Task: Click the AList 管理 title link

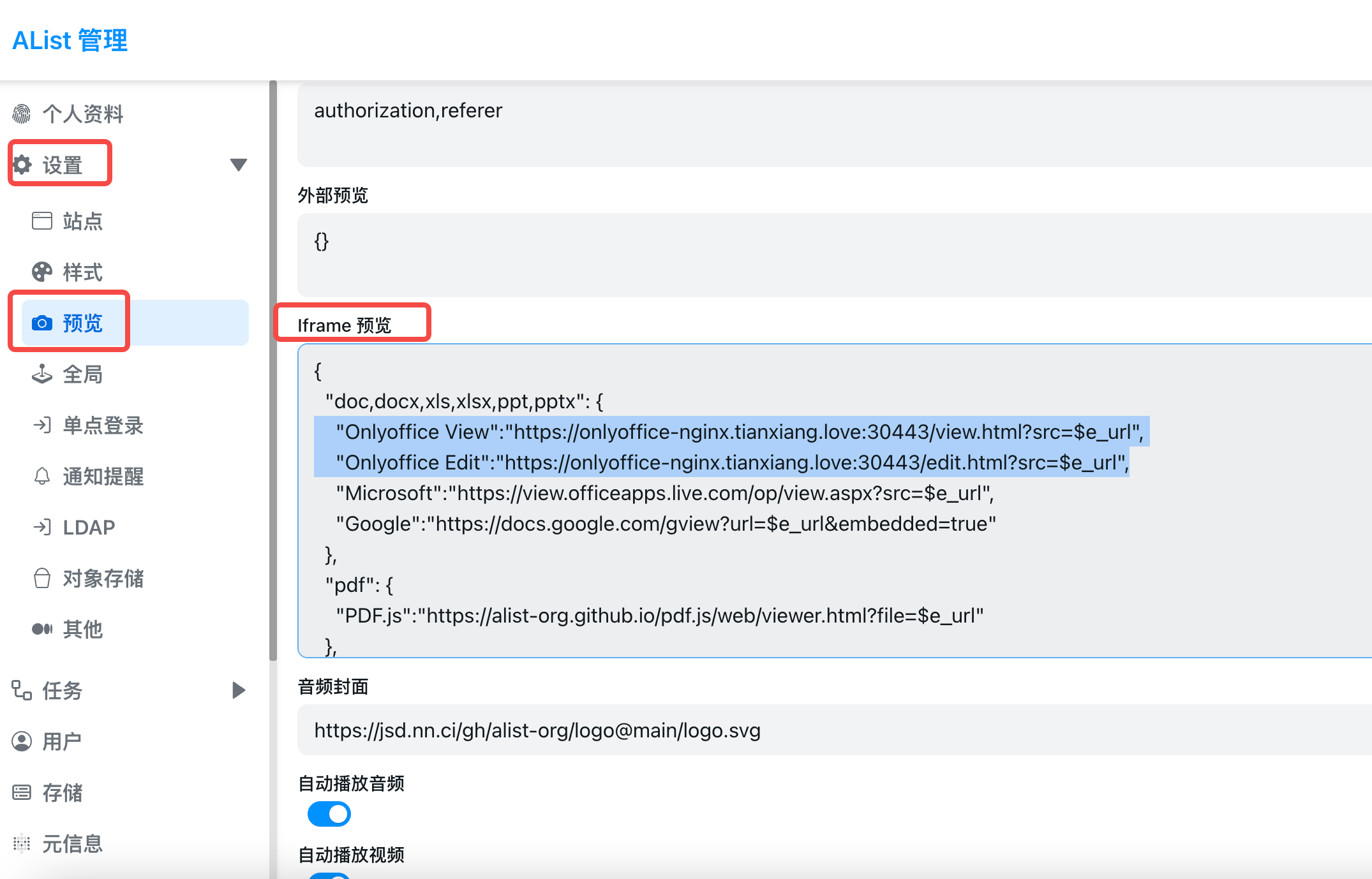Action: coord(70,41)
